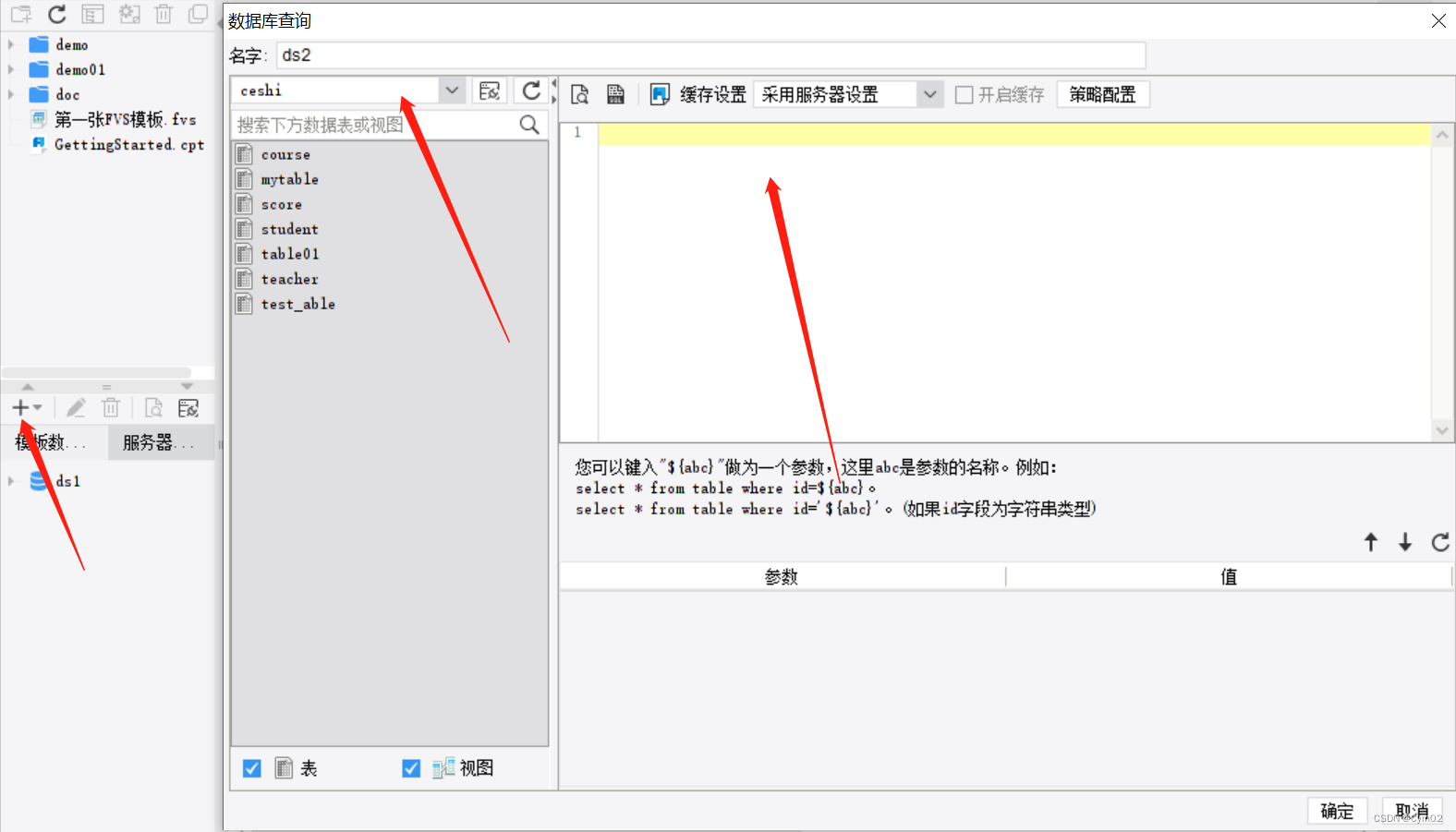
Task: Click the search magnifier icon
Action: point(529,125)
